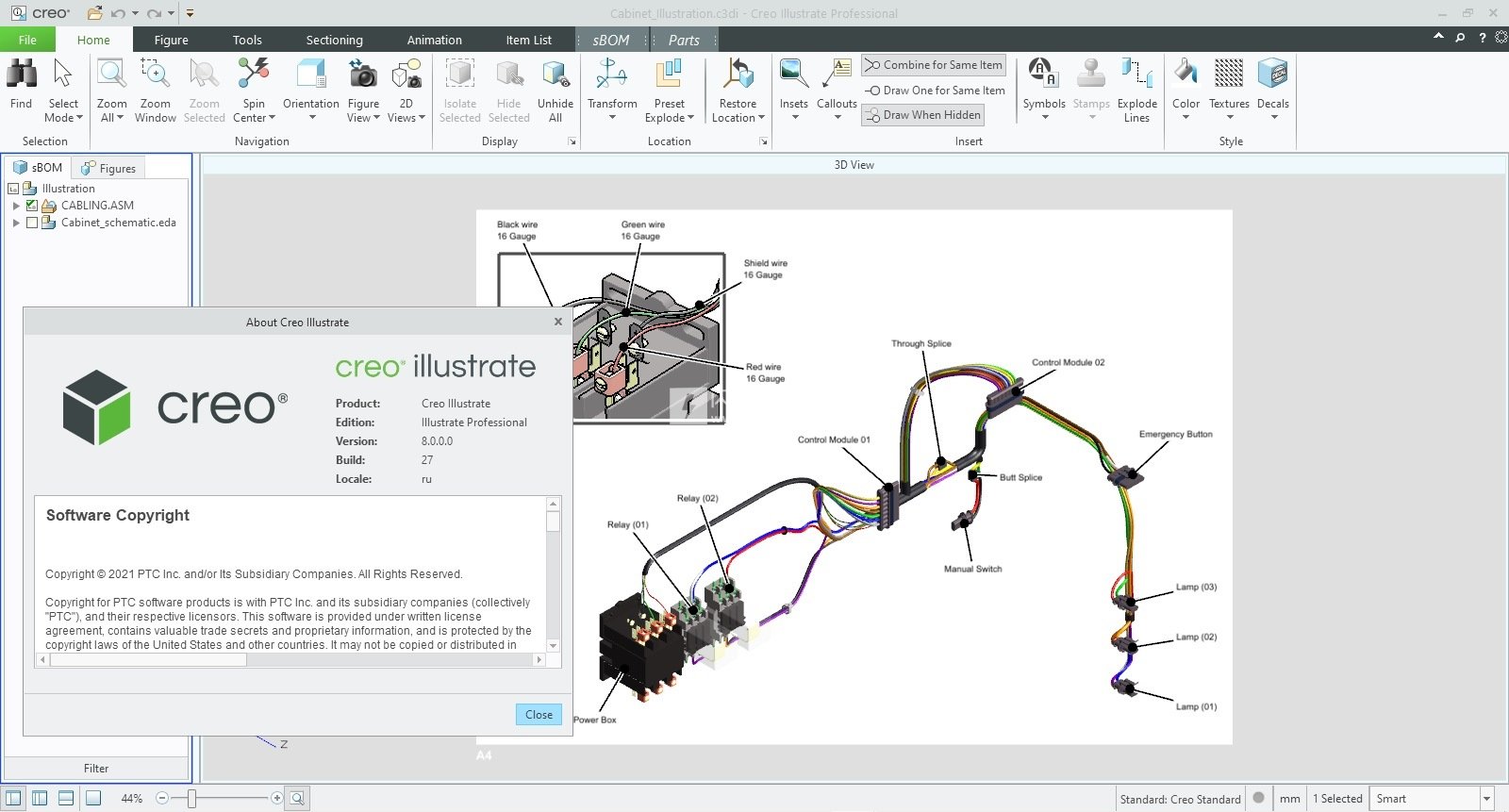
Task: Click the zoom in plus button
Action: [276, 799]
